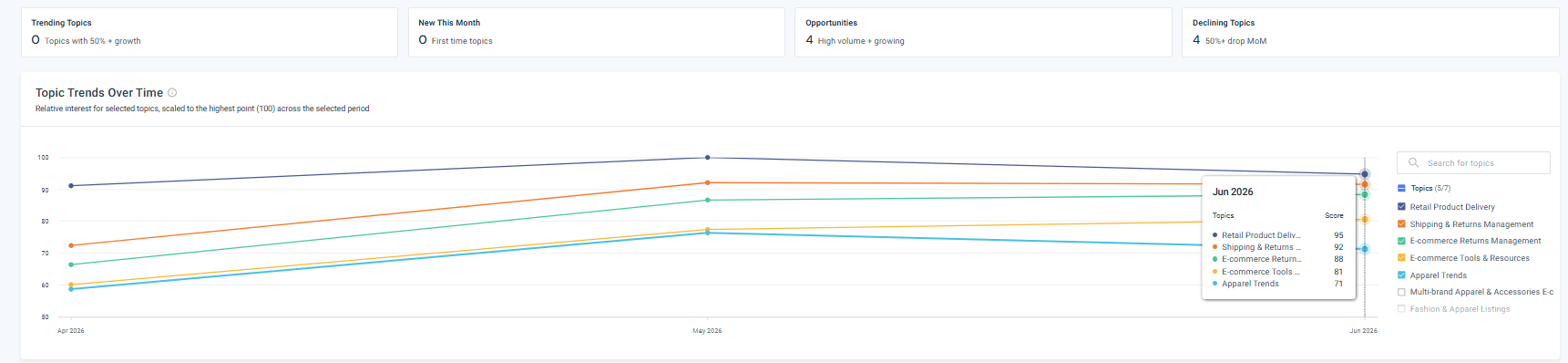Image resolution: width=1568 pixels, height=363 pixels.
Task: Click the Apr 2026 point on green line
Action: pyautogui.click(x=71, y=264)
